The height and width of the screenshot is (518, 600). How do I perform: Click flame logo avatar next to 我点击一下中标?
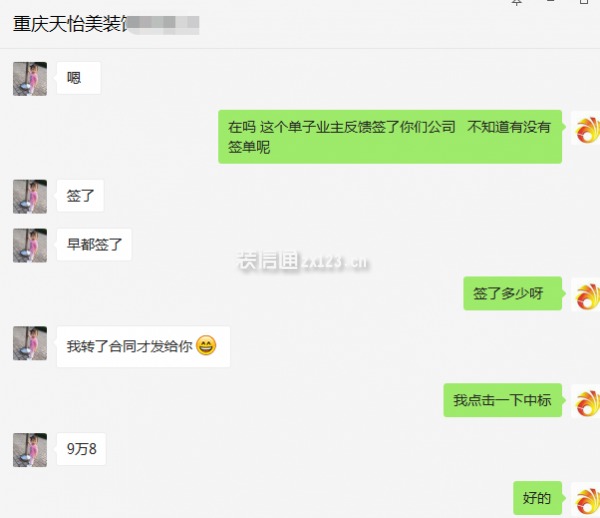(585, 401)
